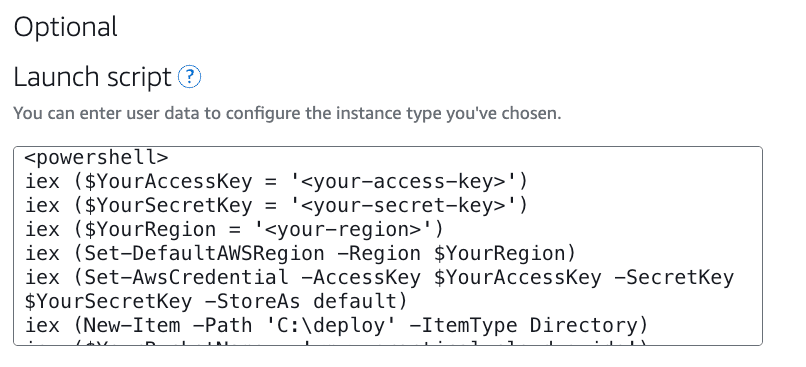Image resolution: width=806 pixels, height=367 pixels.
Task: Click the $YourAccessKey variable in script
Action: click(x=168, y=181)
